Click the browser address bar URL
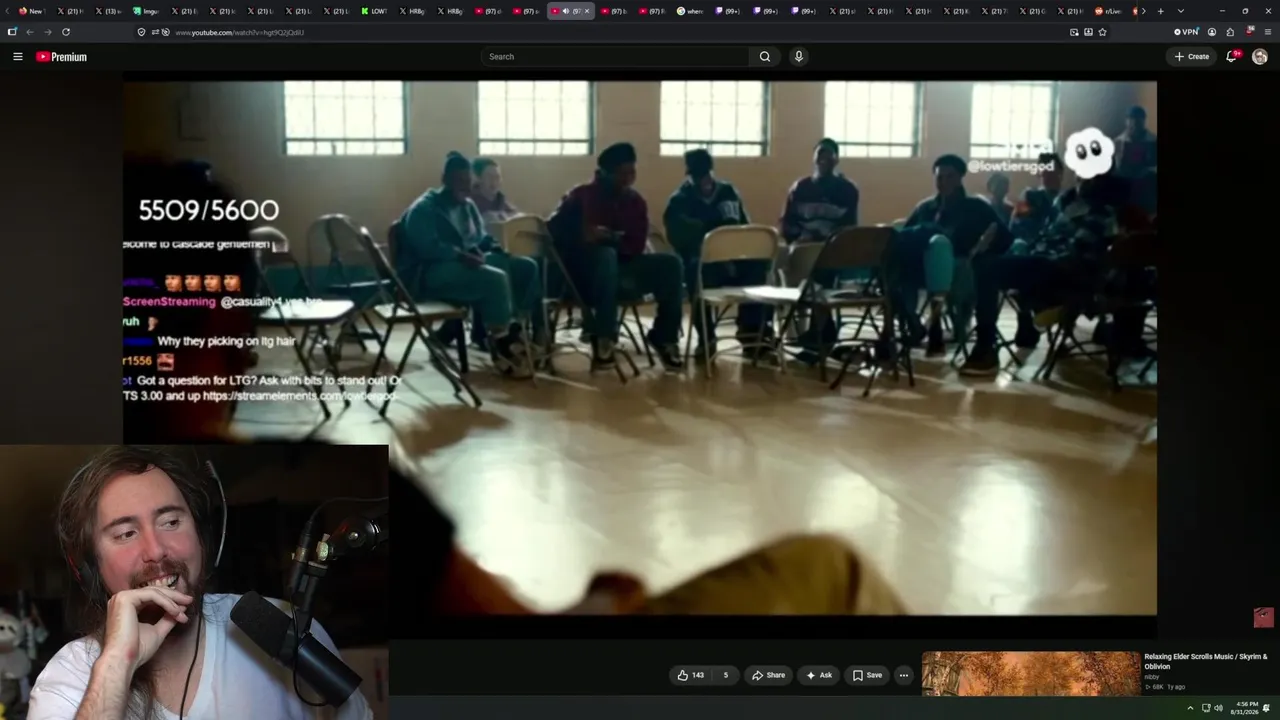This screenshot has width=1280, height=720. pyautogui.click(x=240, y=32)
